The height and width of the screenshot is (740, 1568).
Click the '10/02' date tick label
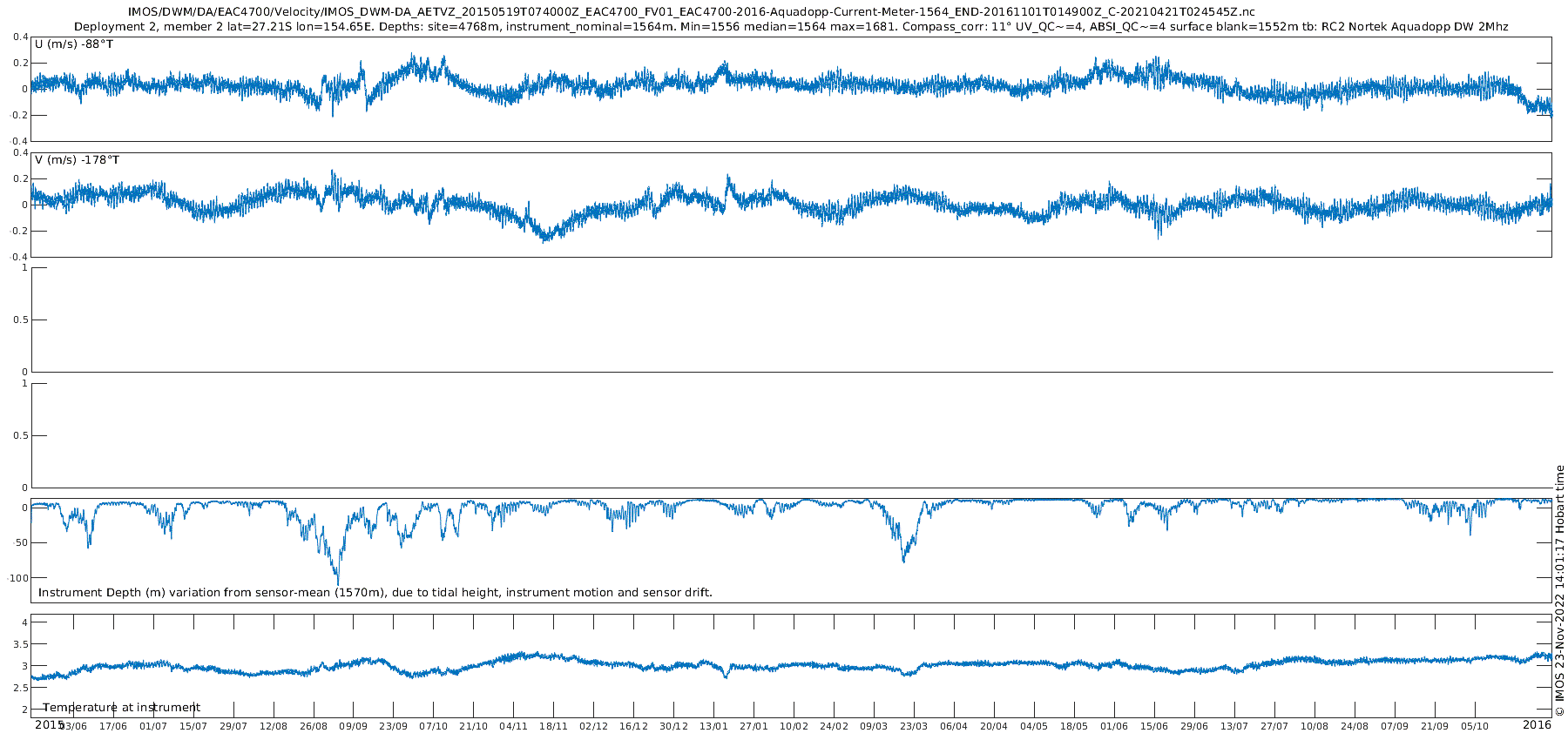(x=794, y=726)
